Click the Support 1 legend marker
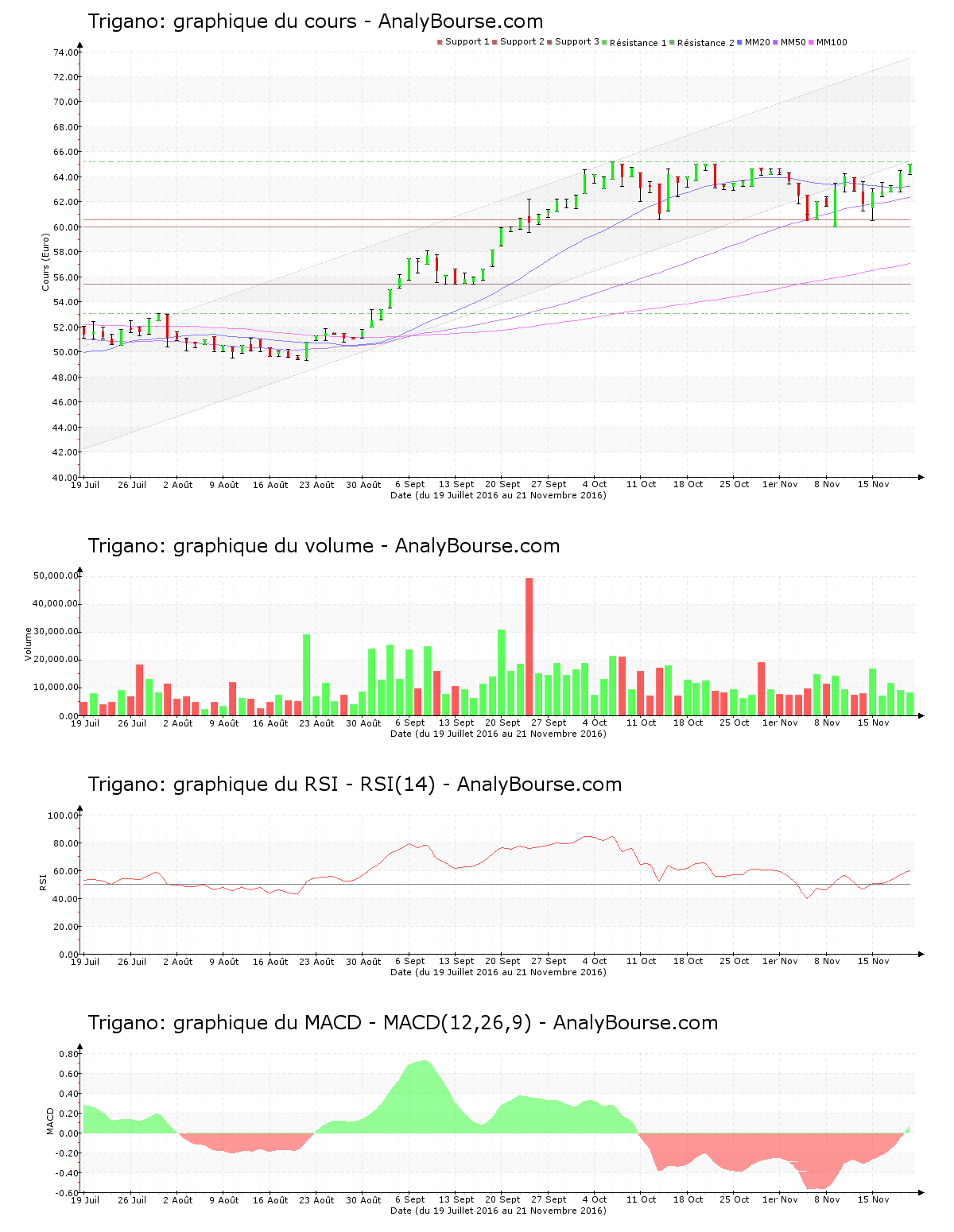The image size is (954, 1232). pos(440,42)
